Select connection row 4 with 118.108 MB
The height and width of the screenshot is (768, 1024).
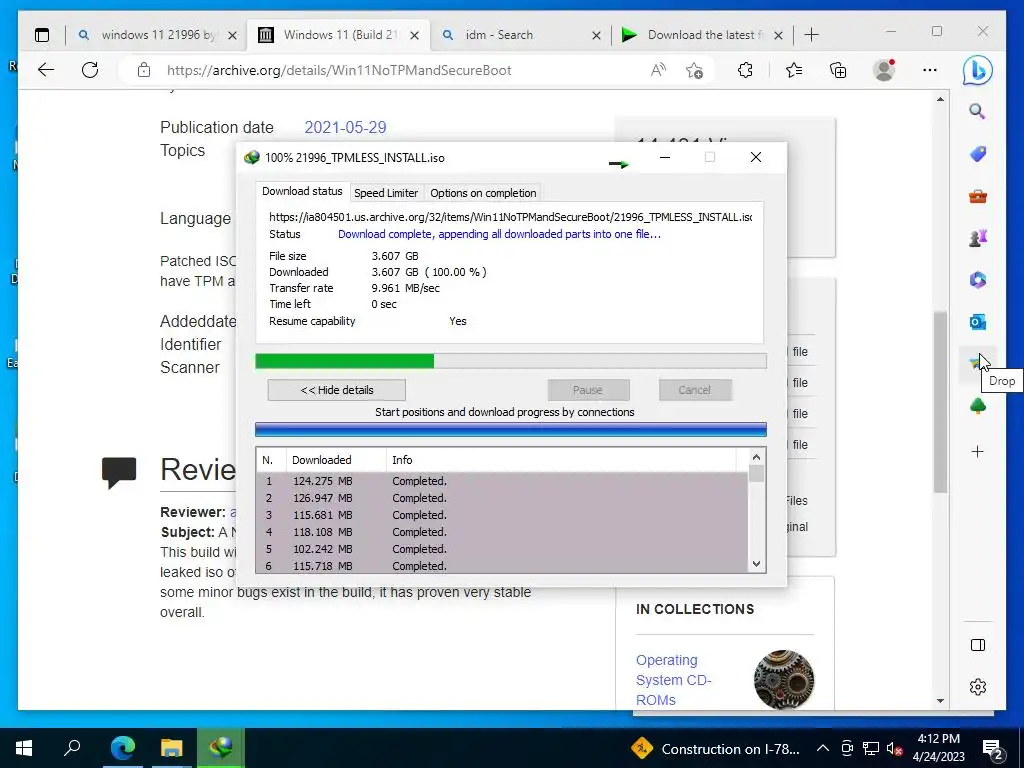(x=502, y=532)
